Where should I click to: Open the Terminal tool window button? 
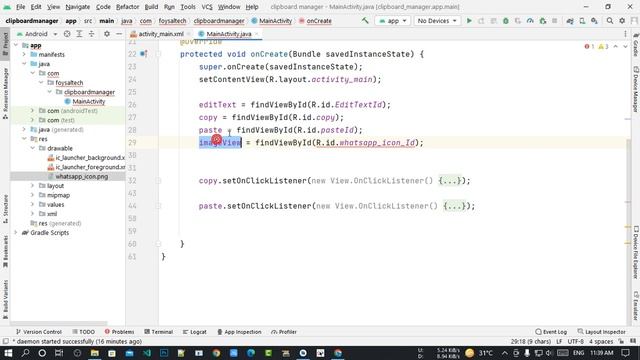coord(158,332)
